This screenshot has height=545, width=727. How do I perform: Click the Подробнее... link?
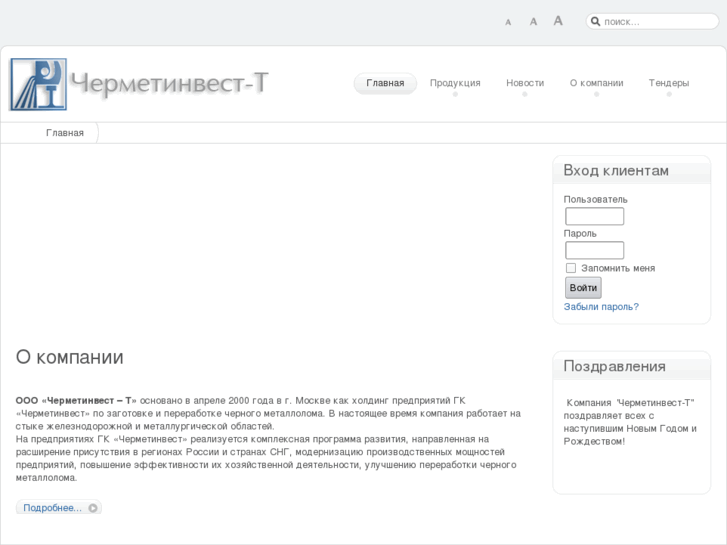point(52,508)
